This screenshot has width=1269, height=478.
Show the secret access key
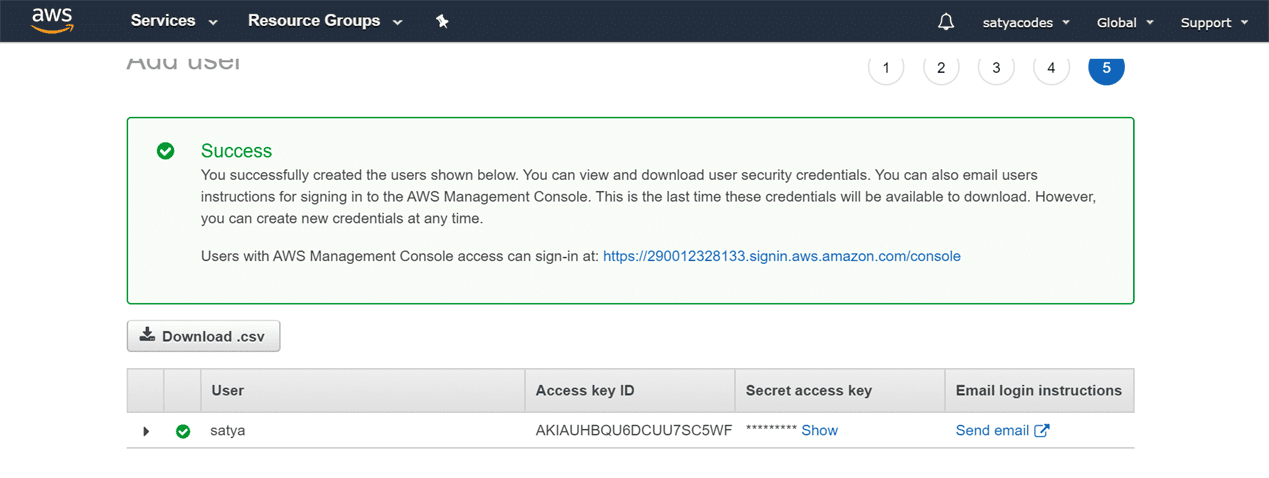pyautogui.click(x=819, y=430)
